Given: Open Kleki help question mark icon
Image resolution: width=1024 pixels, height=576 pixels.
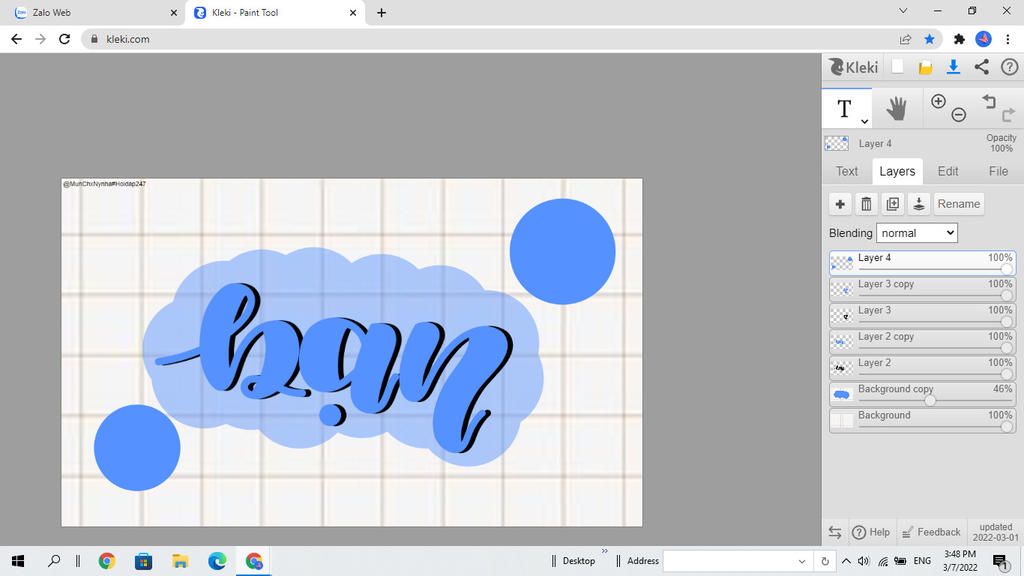Looking at the screenshot, I should (x=1009, y=67).
